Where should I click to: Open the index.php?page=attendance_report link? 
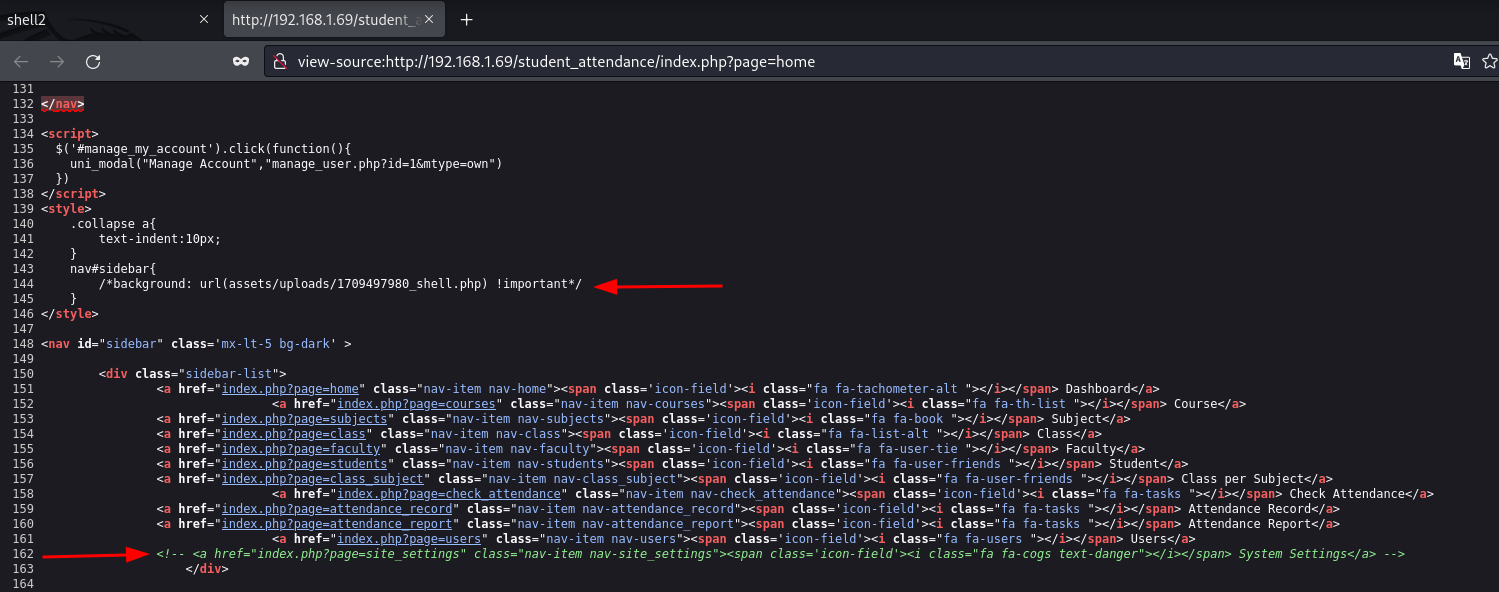click(x=340, y=524)
